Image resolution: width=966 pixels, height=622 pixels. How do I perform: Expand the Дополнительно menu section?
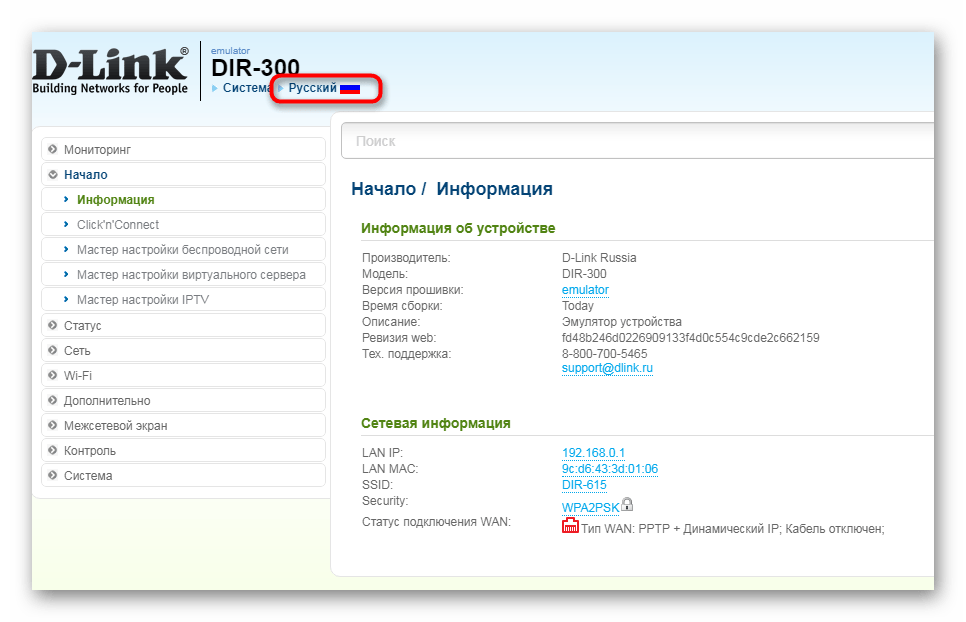point(184,400)
